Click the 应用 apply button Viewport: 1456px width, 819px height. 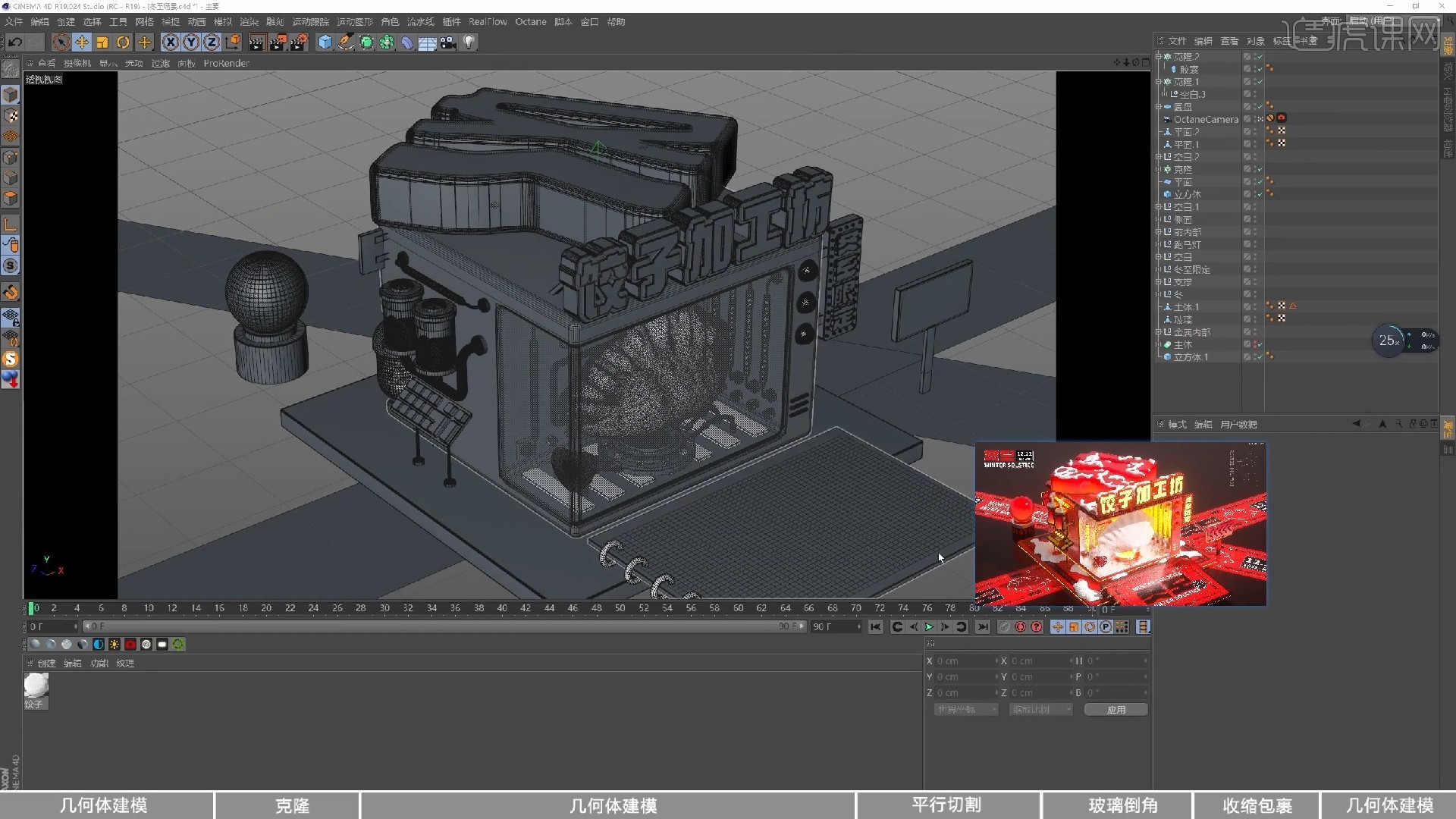(x=1116, y=710)
